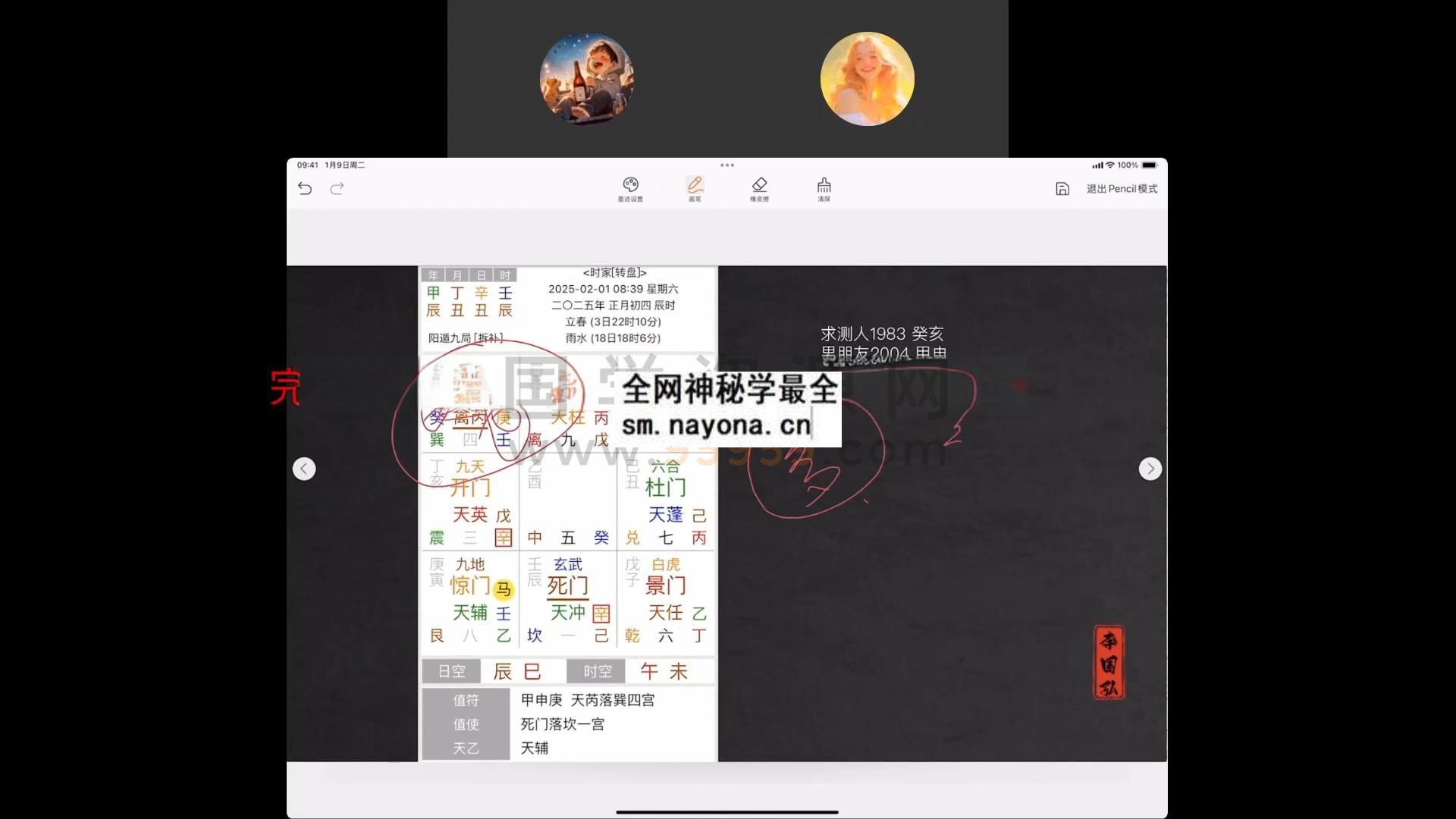
Task: Click the date 2025-02-01 08:39 星期六
Action: tap(613, 289)
